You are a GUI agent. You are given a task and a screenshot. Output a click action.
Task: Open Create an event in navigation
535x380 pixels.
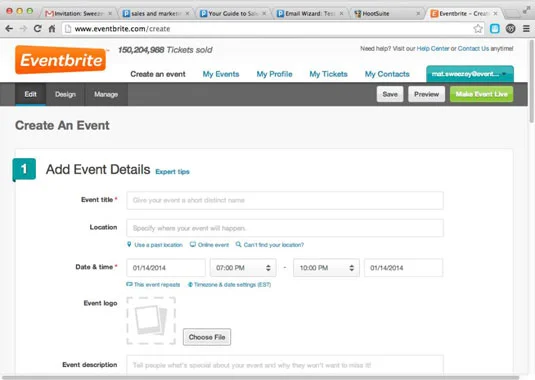pos(158,74)
